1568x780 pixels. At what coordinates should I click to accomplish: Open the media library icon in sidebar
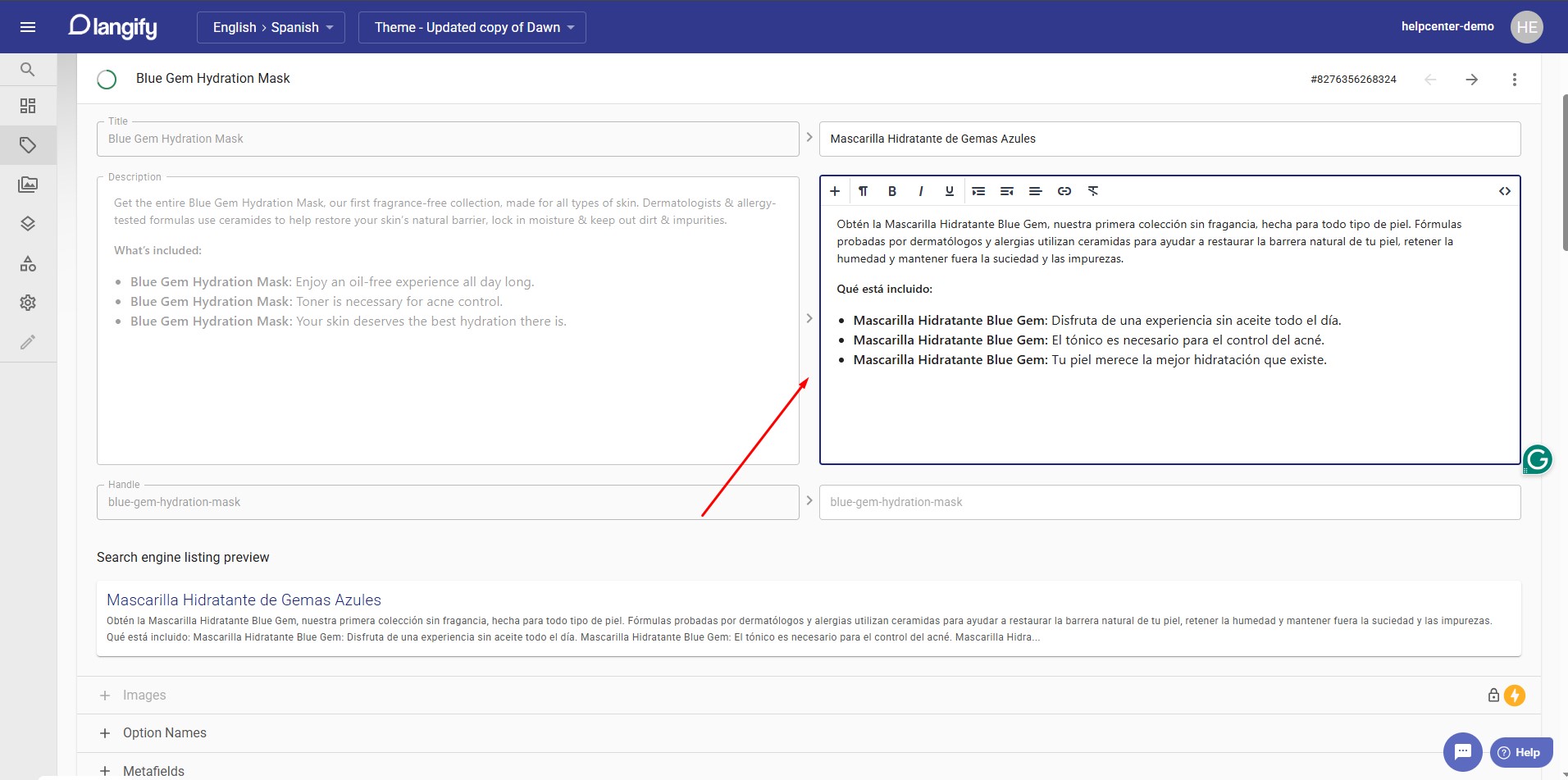pyautogui.click(x=28, y=185)
